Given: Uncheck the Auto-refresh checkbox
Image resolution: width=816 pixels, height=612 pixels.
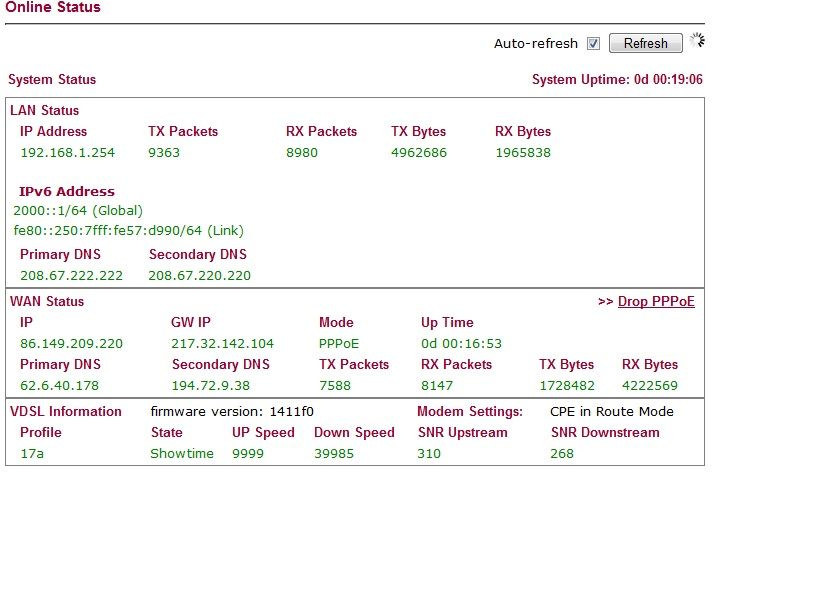Looking at the screenshot, I should coord(593,43).
